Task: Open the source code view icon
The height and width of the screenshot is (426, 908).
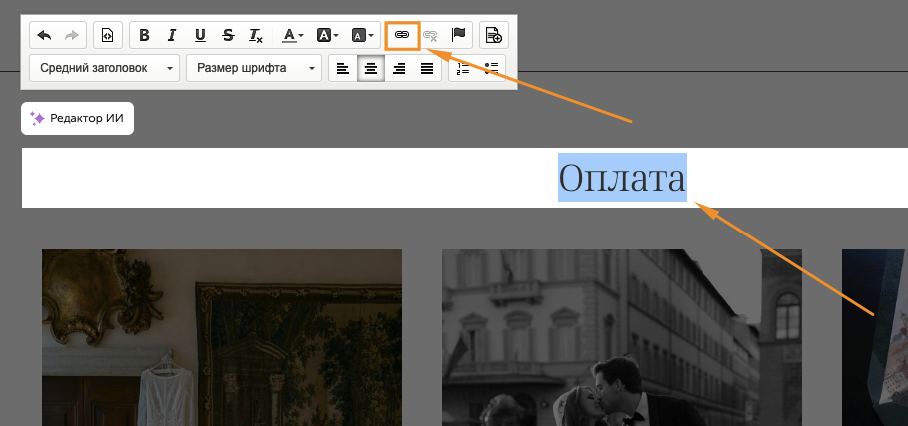Action: click(x=108, y=35)
